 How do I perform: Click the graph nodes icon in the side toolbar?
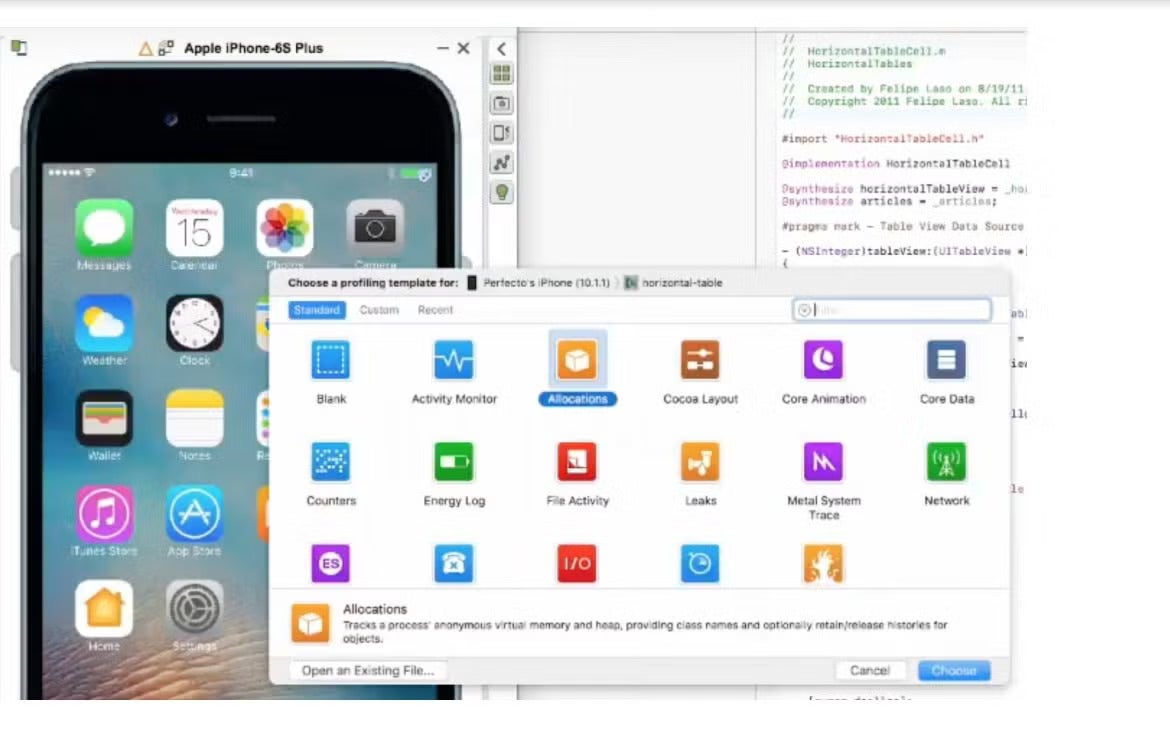(x=501, y=163)
